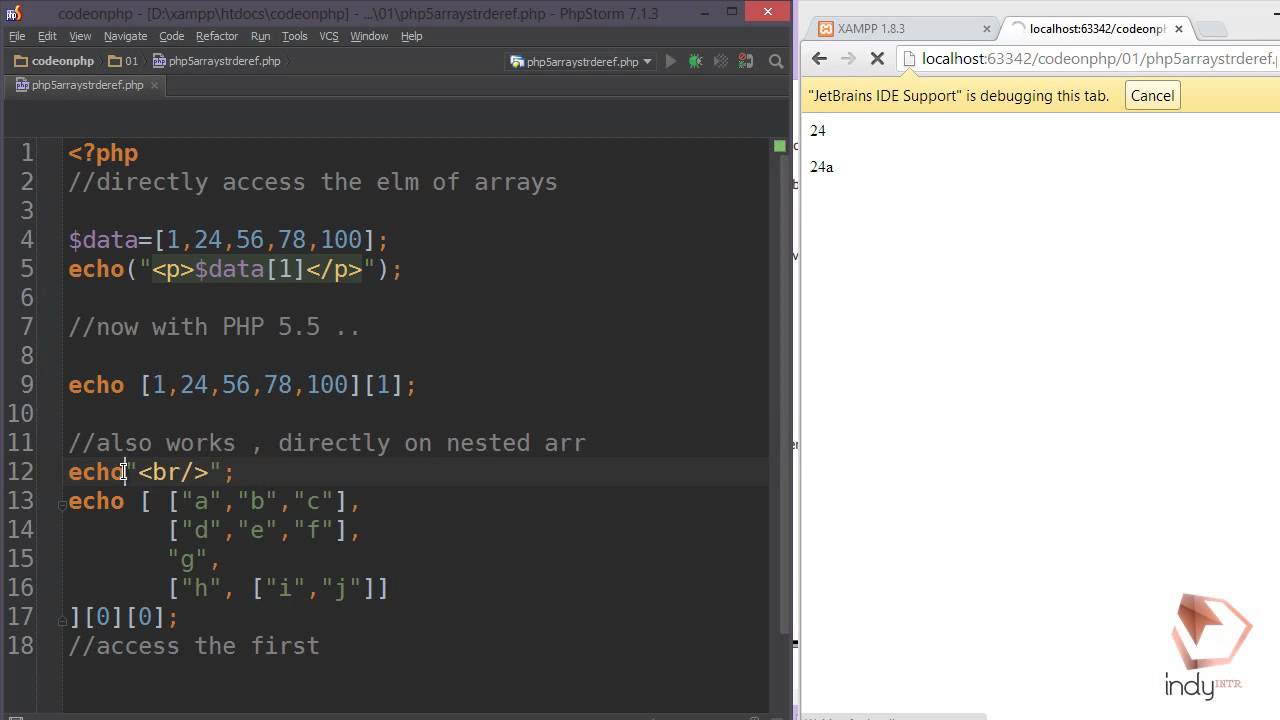Screen dimensions: 1280x720
Task: Click the text '][0][0];' on line 17
Action: coord(123,617)
